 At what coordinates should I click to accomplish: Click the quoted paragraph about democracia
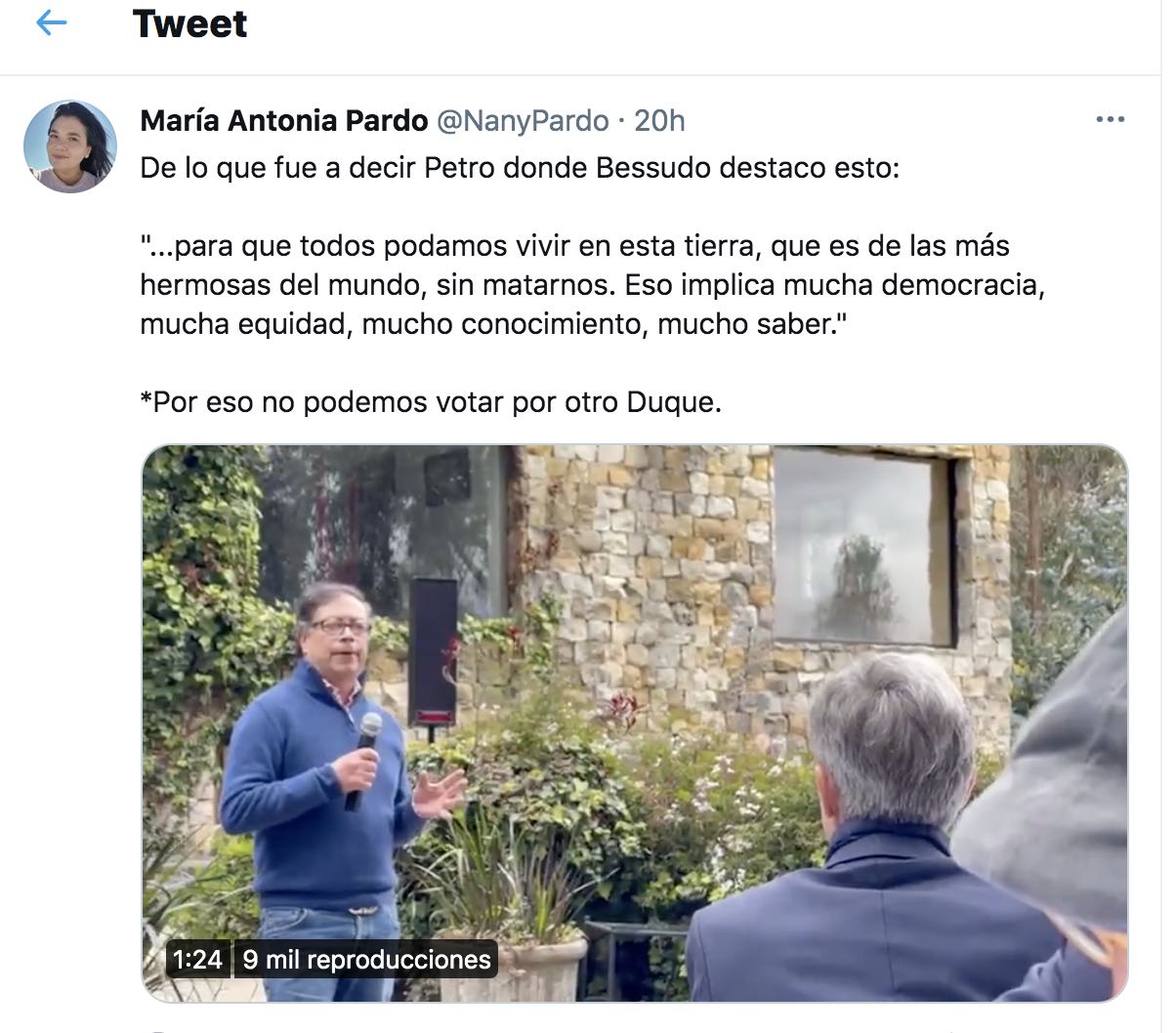pyautogui.click(x=593, y=285)
